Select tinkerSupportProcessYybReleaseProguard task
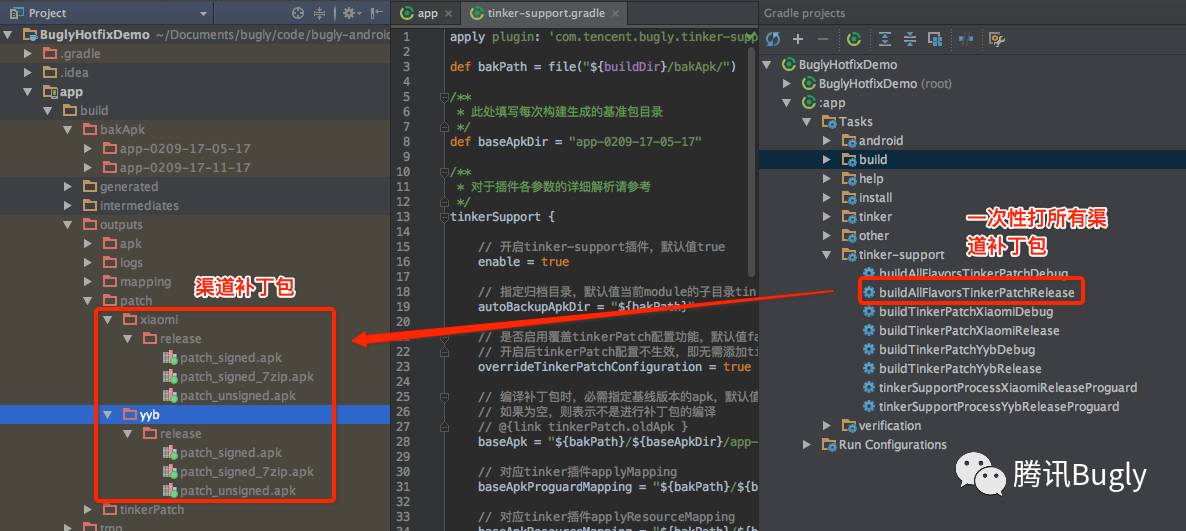The width and height of the screenshot is (1186, 531). tap(990, 406)
